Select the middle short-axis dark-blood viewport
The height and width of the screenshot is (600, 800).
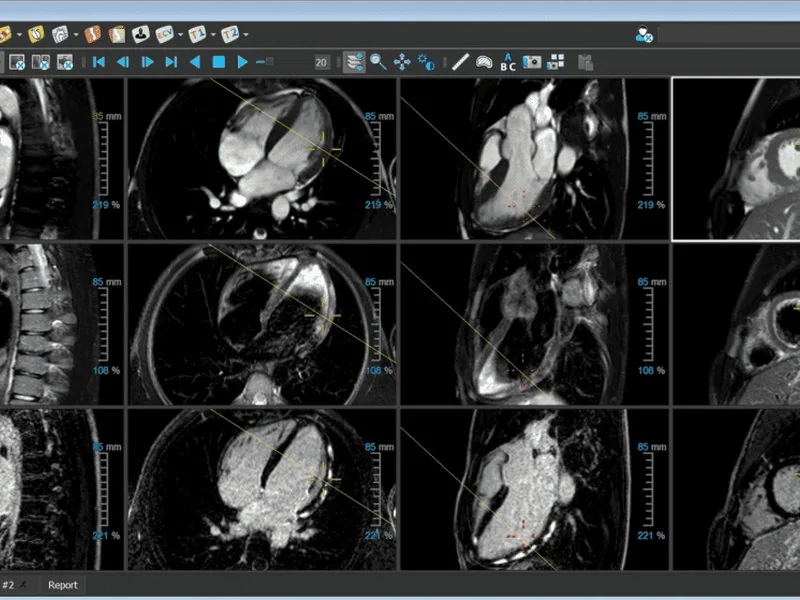pyautogui.click(x=736, y=324)
